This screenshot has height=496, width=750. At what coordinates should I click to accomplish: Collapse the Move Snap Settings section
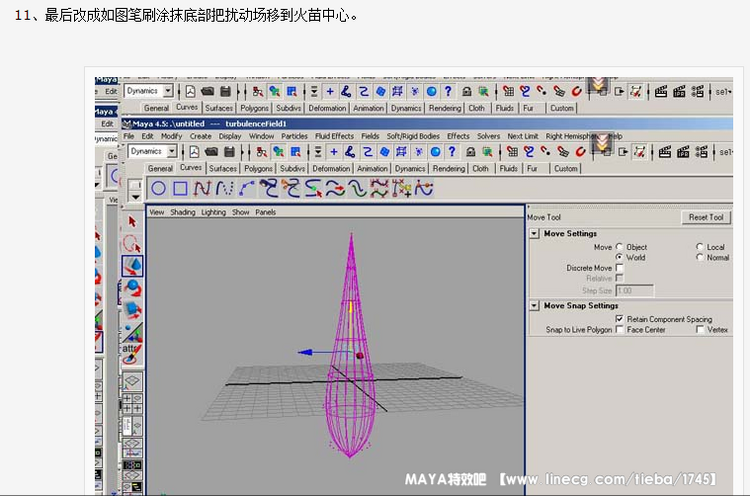coord(534,306)
